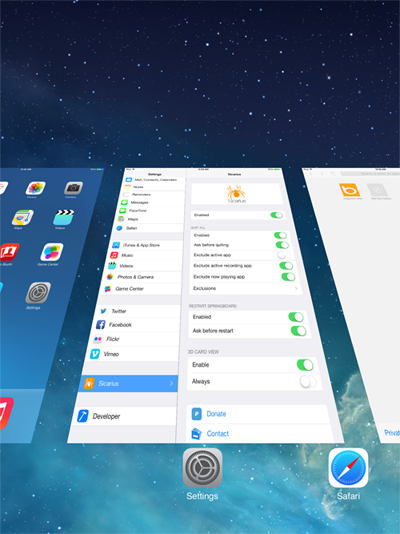Viewport: 400px width, 534px height.
Task: Tap the Photo Booth icon on home screen card
Action: (9, 252)
